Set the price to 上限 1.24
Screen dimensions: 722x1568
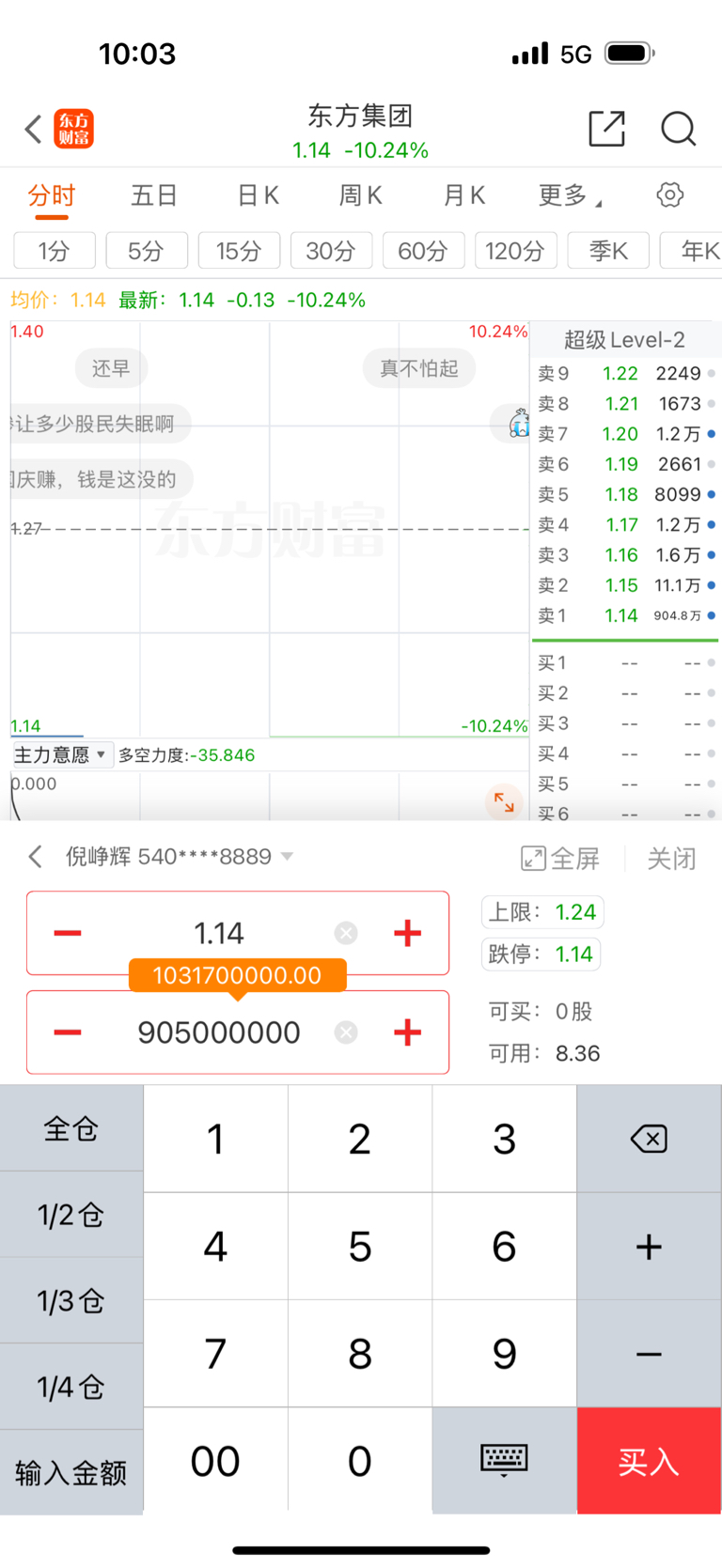[x=542, y=912]
